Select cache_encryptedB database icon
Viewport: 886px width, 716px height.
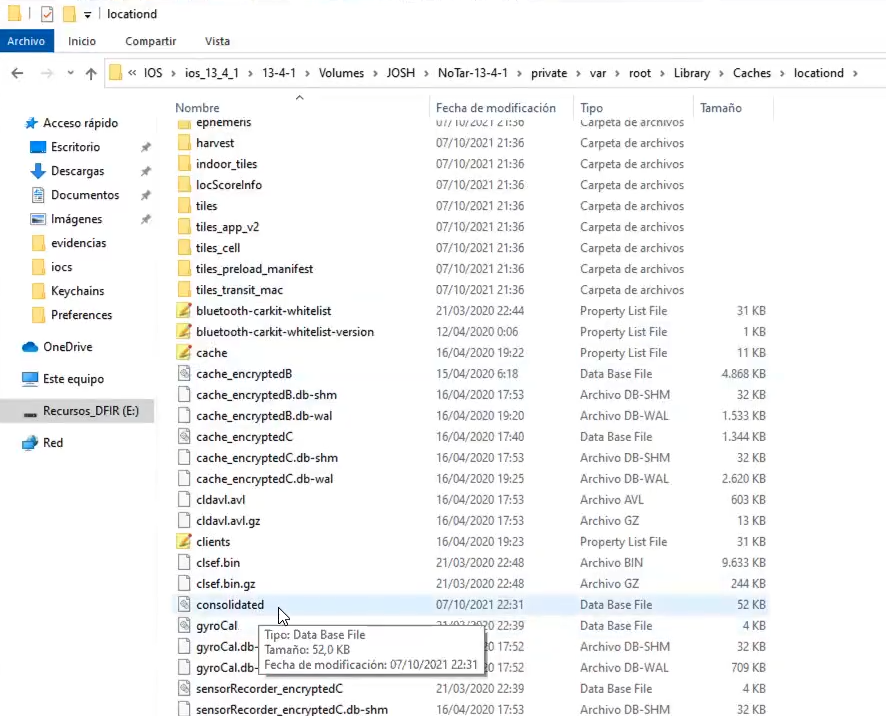184,374
